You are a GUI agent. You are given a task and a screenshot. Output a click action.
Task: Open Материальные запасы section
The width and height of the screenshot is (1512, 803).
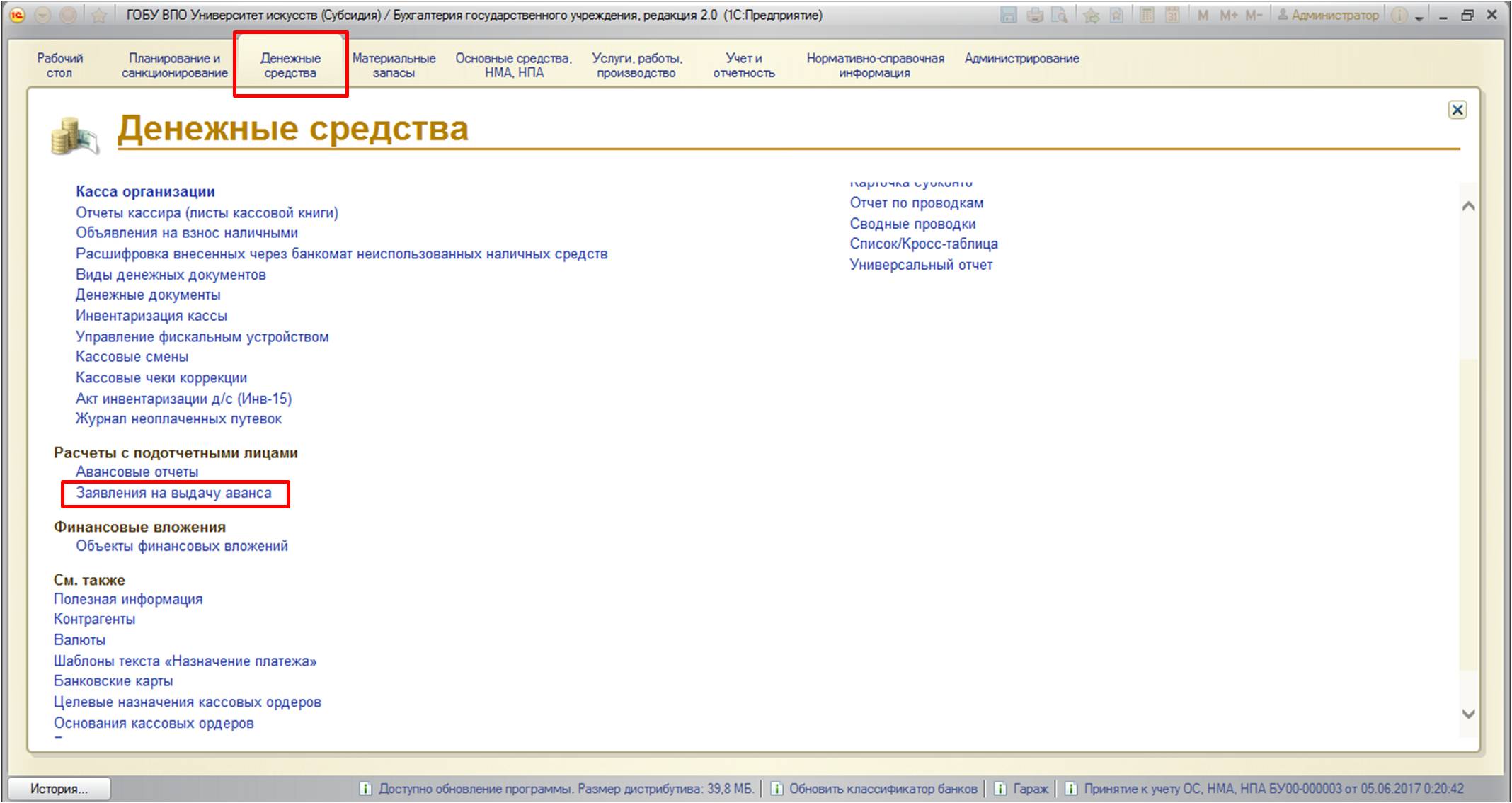tap(394, 65)
